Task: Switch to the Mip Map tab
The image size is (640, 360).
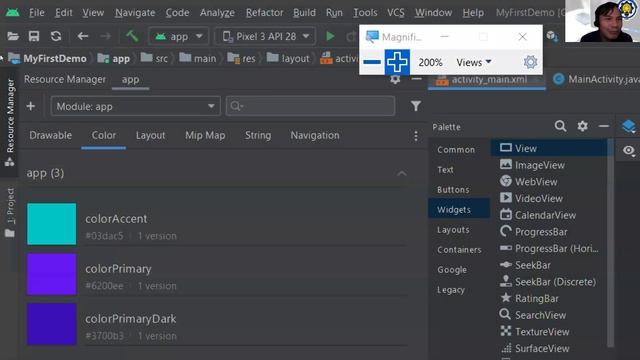Action: coord(205,136)
